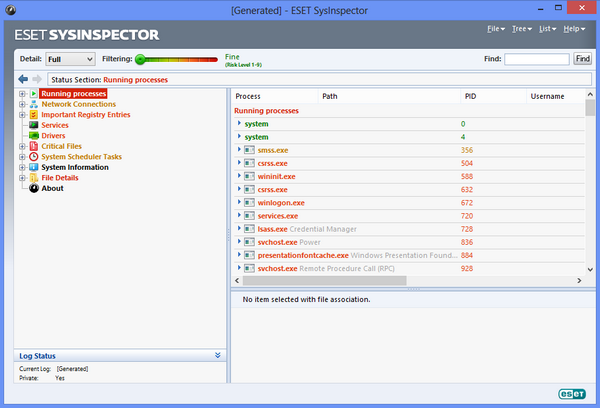This screenshot has height=408, width=600.
Task: Click the lsass.exe process icon
Action: (249, 229)
